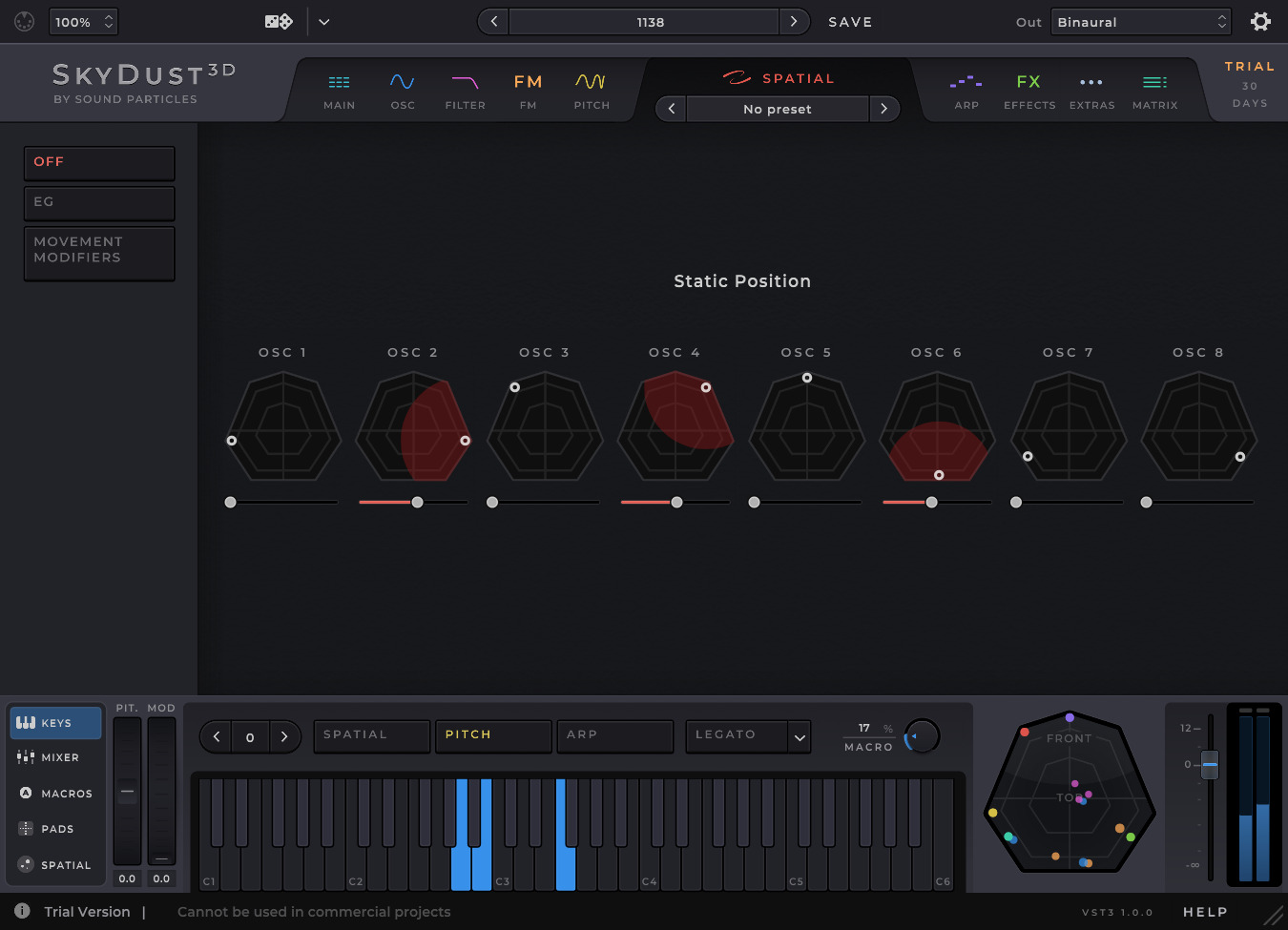Go to the FM tab
Screen dimensions: 1288x930
(x=528, y=93)
